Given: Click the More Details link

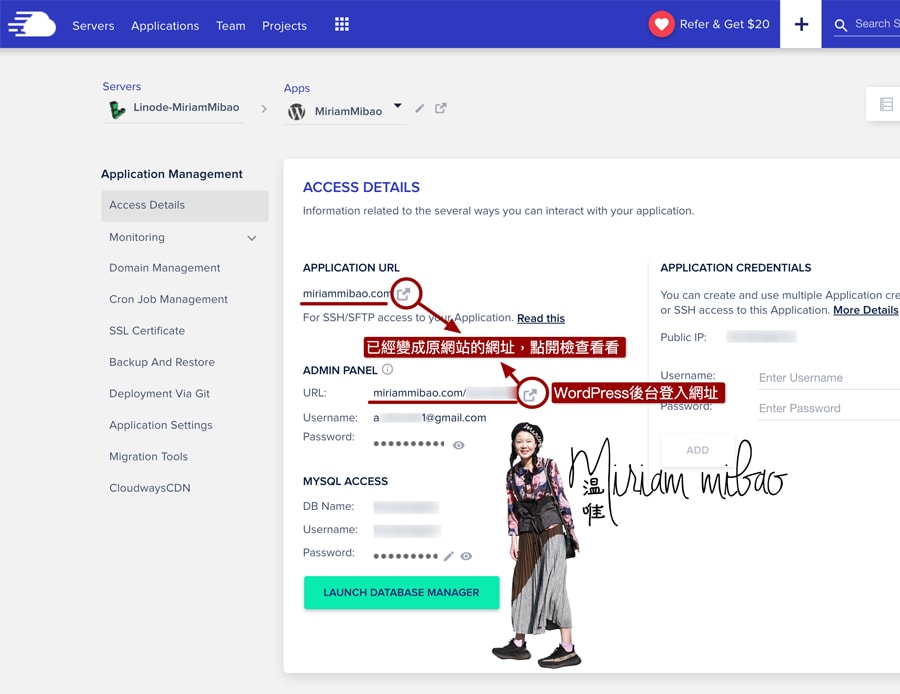Looking at the screenshot, I should (x=866, y=310).
